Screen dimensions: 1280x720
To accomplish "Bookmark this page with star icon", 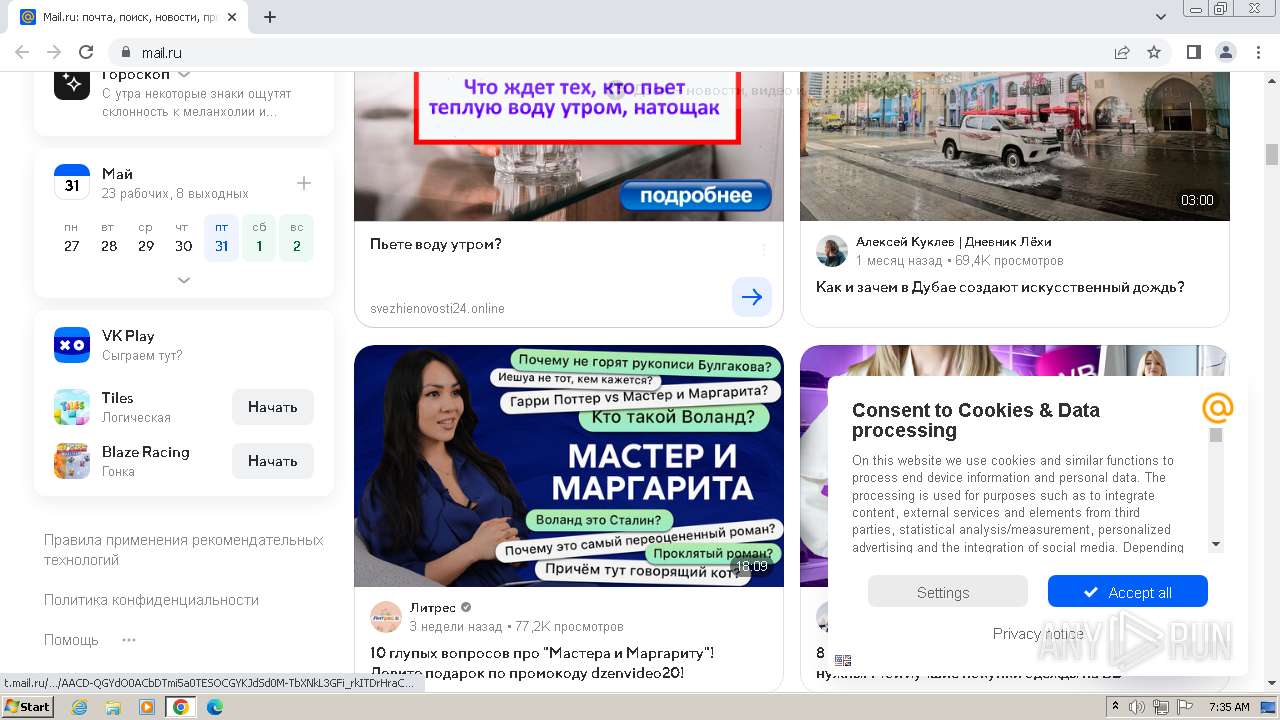I will point(1154,52).
